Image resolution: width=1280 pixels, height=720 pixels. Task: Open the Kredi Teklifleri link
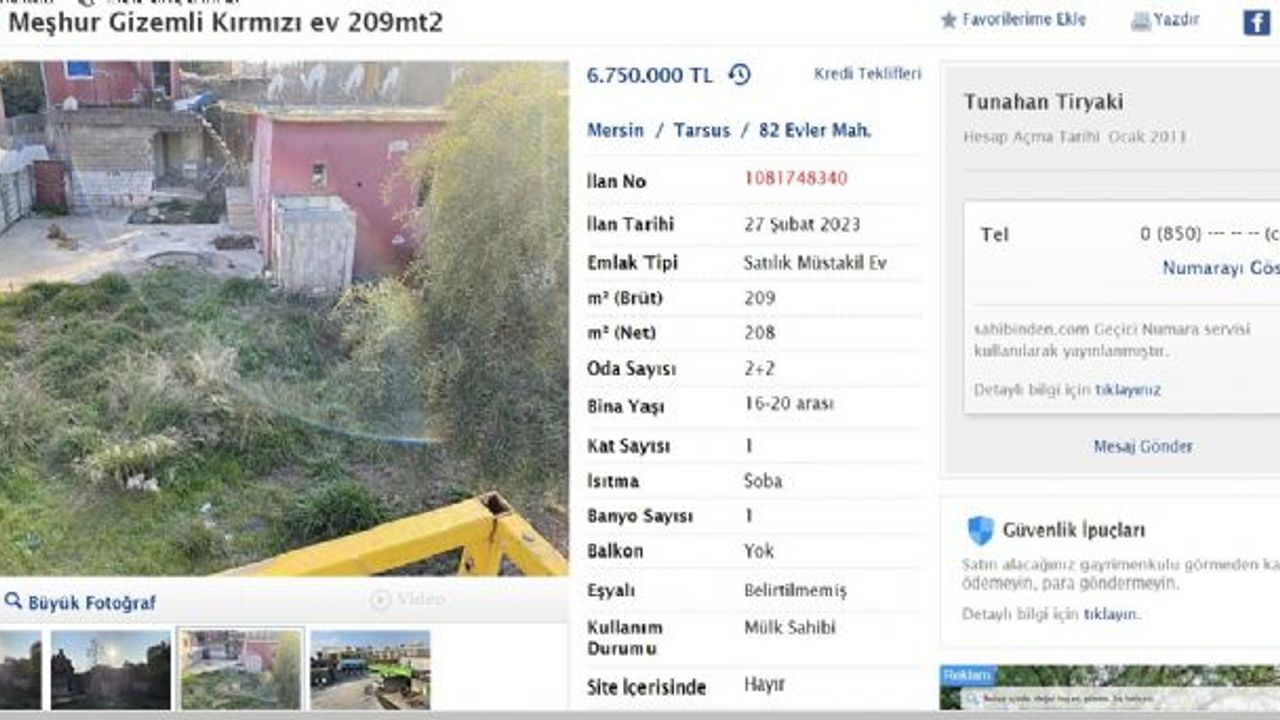point(868,74)
